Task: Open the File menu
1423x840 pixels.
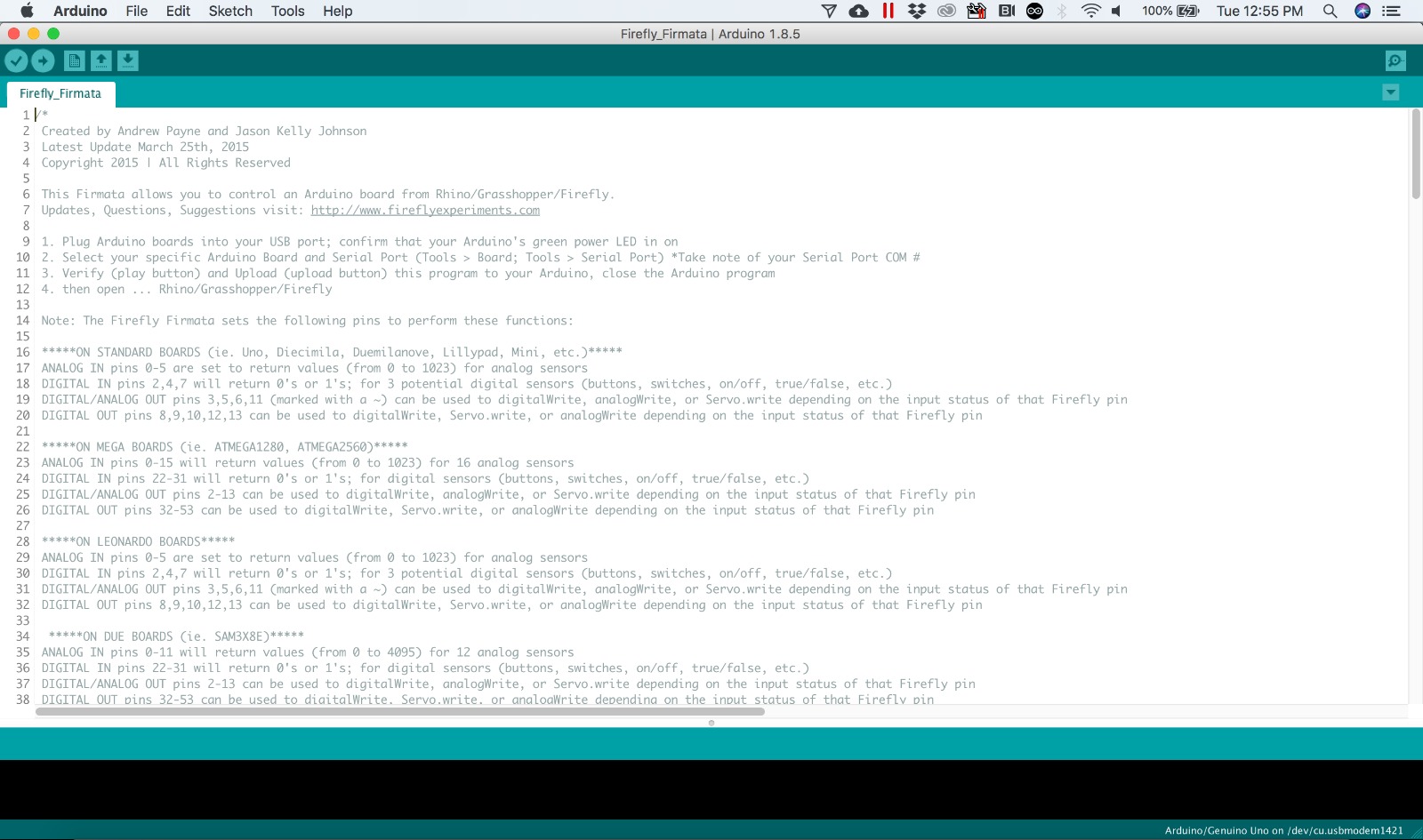Action: (x=137, y=11)
